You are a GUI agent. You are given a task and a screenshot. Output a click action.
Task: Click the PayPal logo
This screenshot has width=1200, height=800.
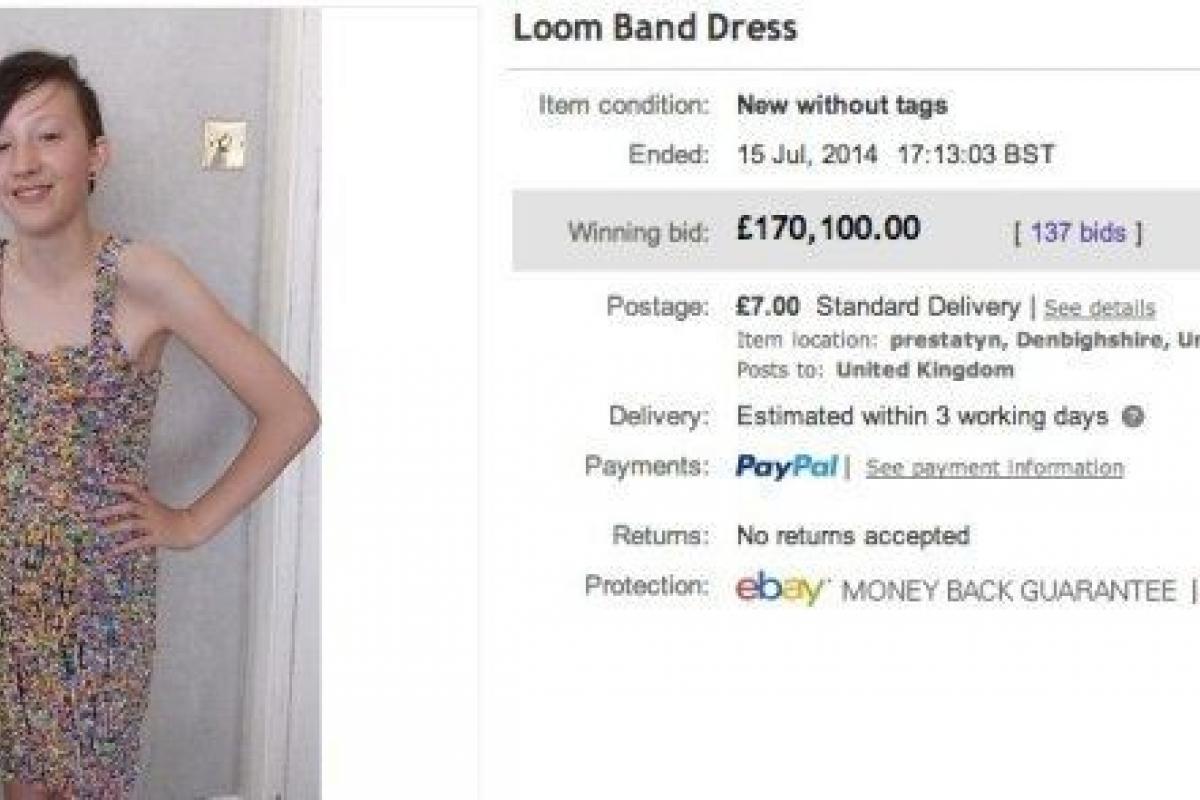[787, 467]
